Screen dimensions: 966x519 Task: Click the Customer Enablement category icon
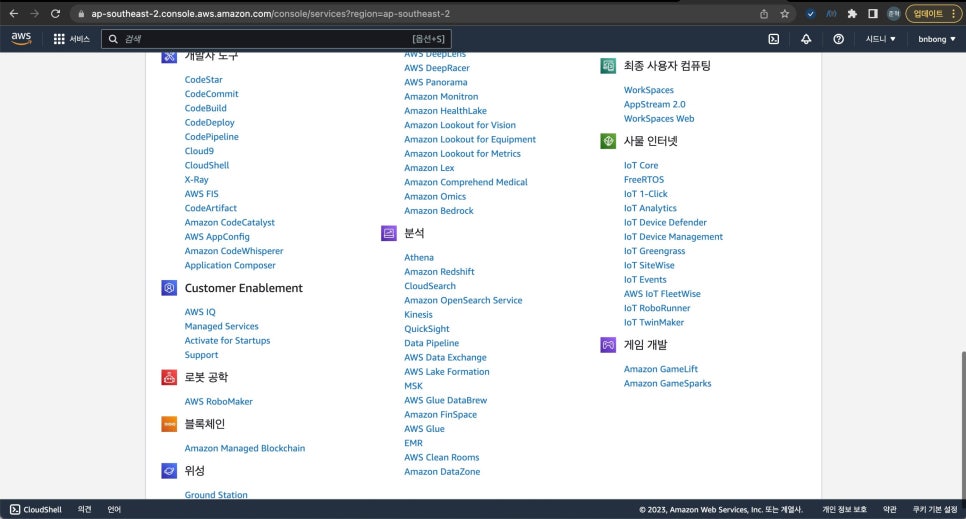[169, 288]
